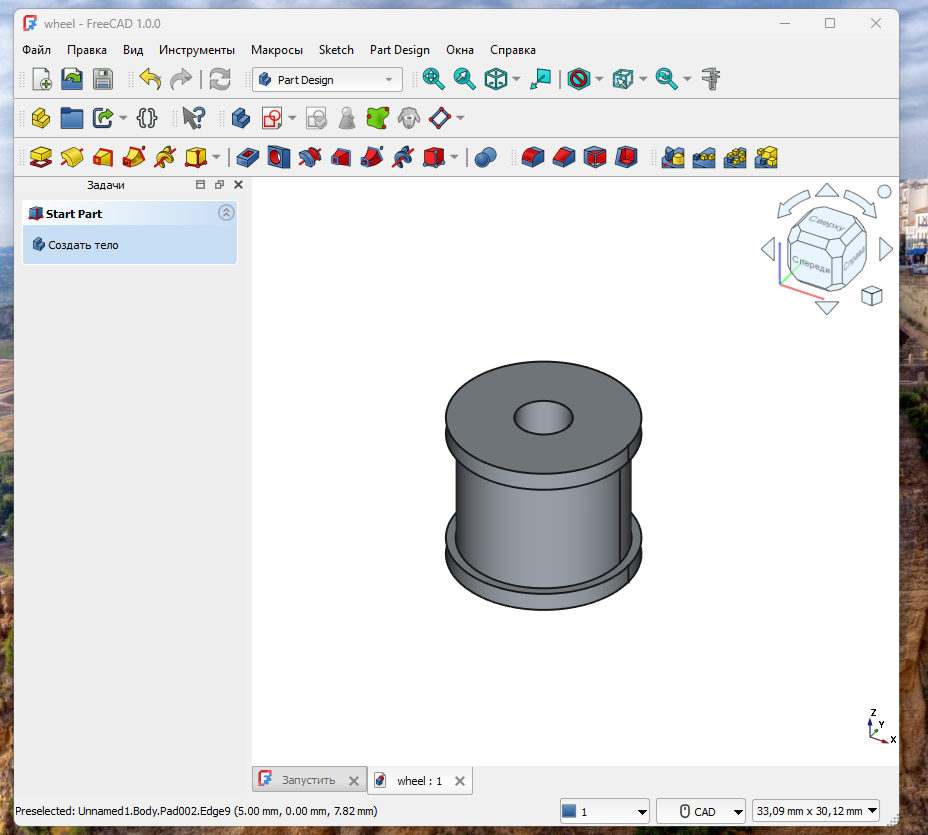Activate the Revolution tool
Viewport: 928px width, 835px height.
[x=72, y=157]
